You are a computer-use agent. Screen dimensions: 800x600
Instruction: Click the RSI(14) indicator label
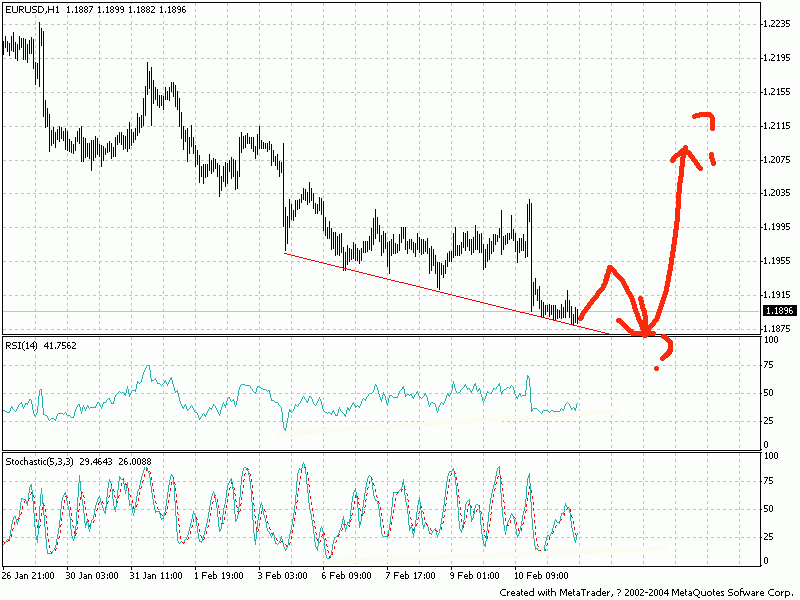[x=21, y=345]
